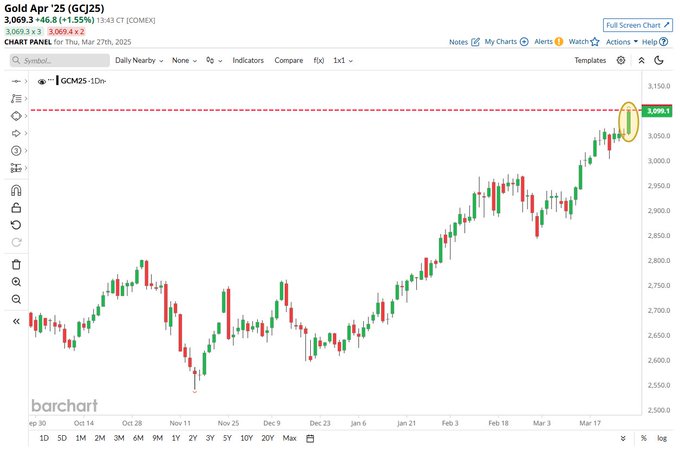680x452 pixels.
Task: Open the Actions dropdown
Action: pyautogui.click(x=622, y=42)
